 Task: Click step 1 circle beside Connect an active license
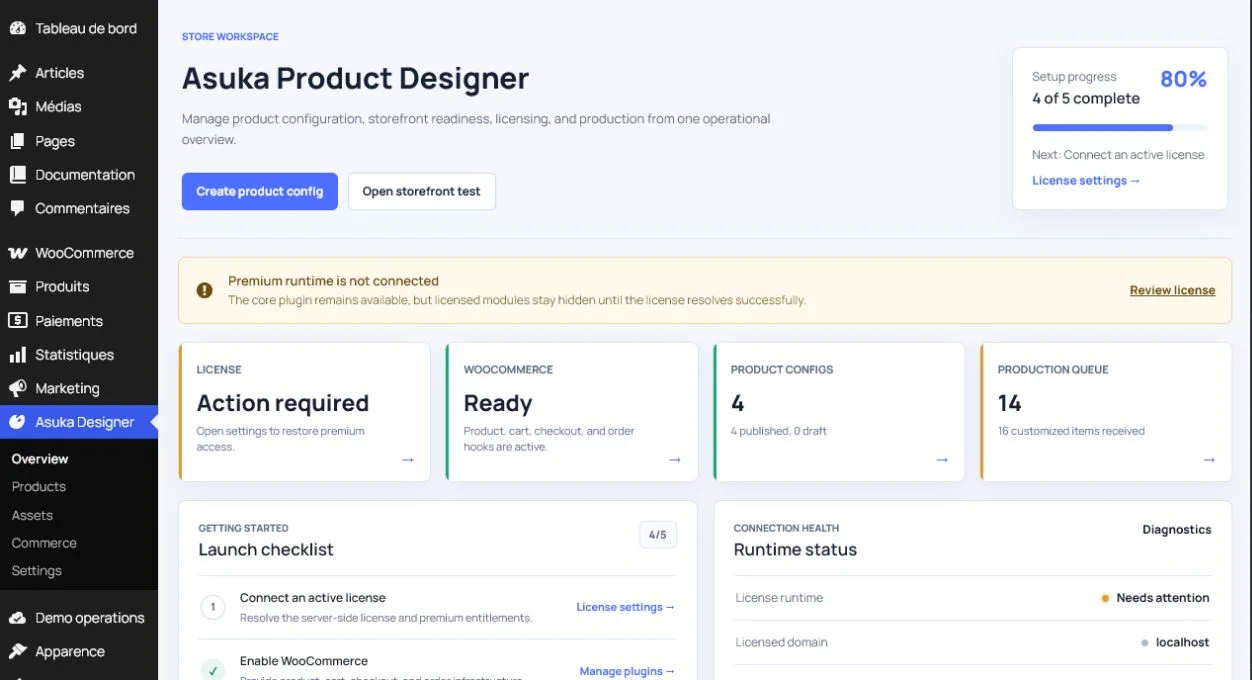click(213, 607)
